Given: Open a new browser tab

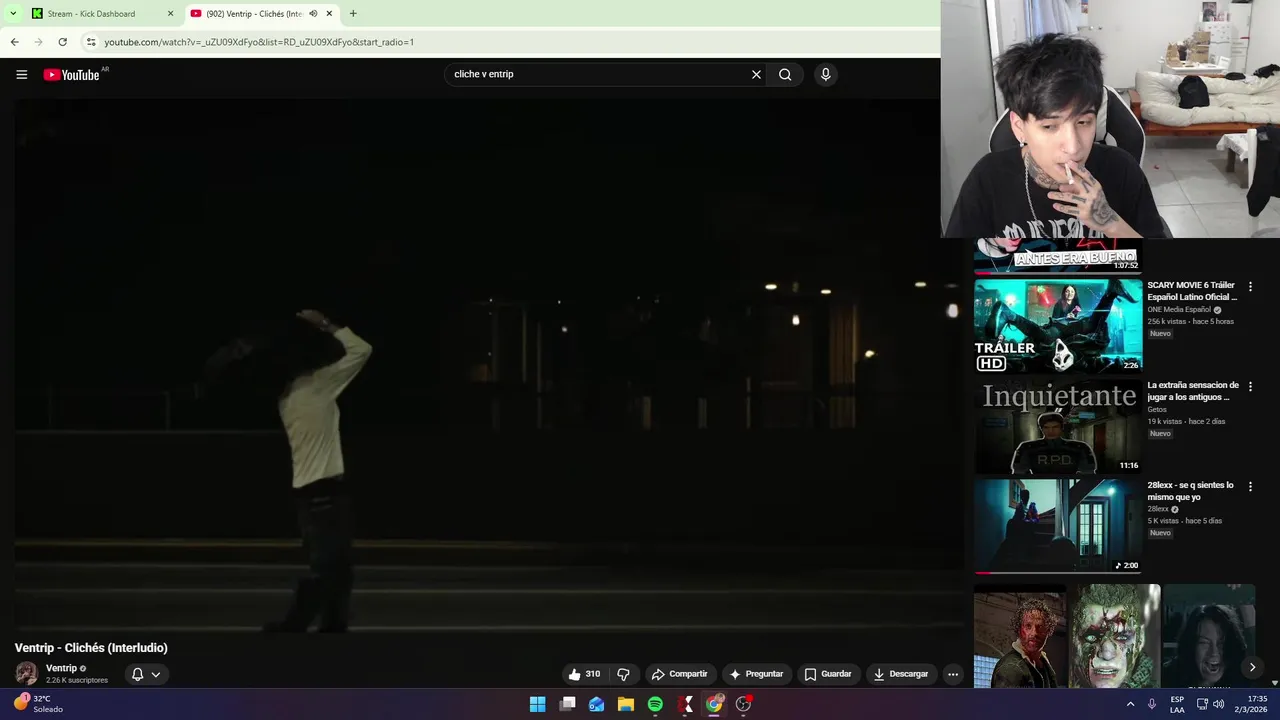Looking at the screenshot, I should point(352,14).
